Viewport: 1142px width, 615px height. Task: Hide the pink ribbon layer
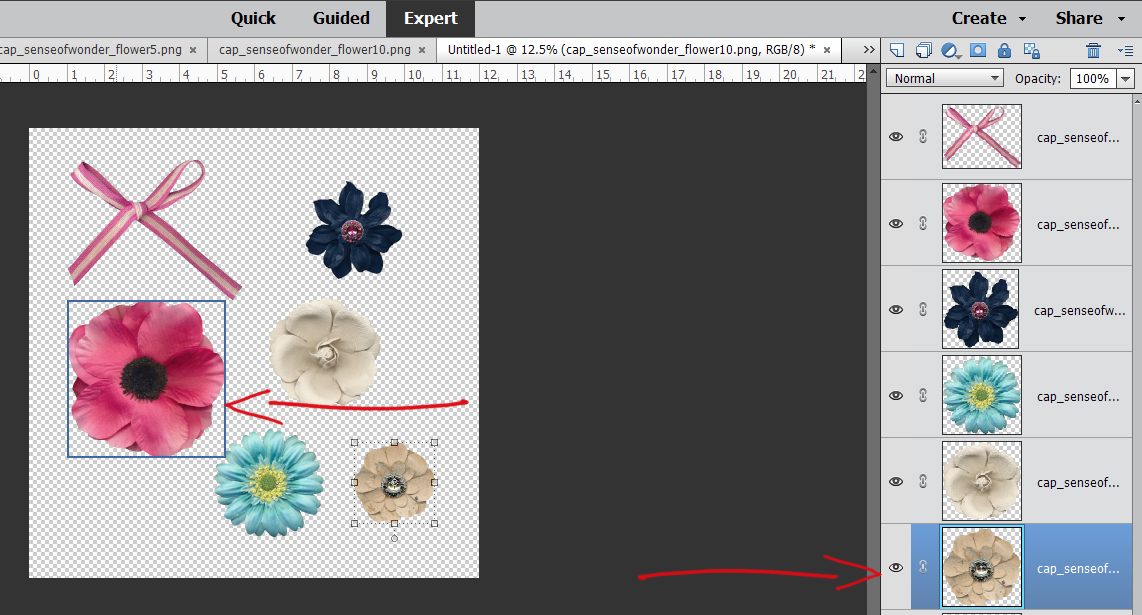[x=896, y=136]
